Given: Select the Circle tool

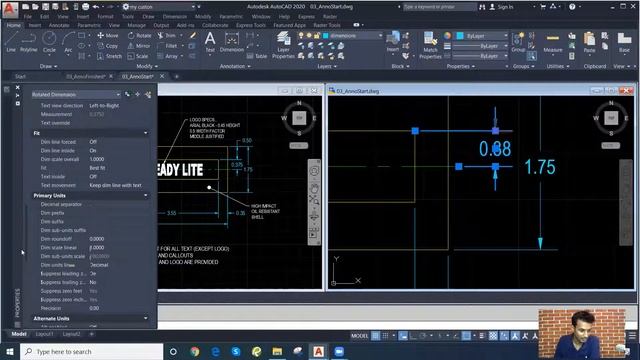Looking at the screenshot, I should [49, 42].
